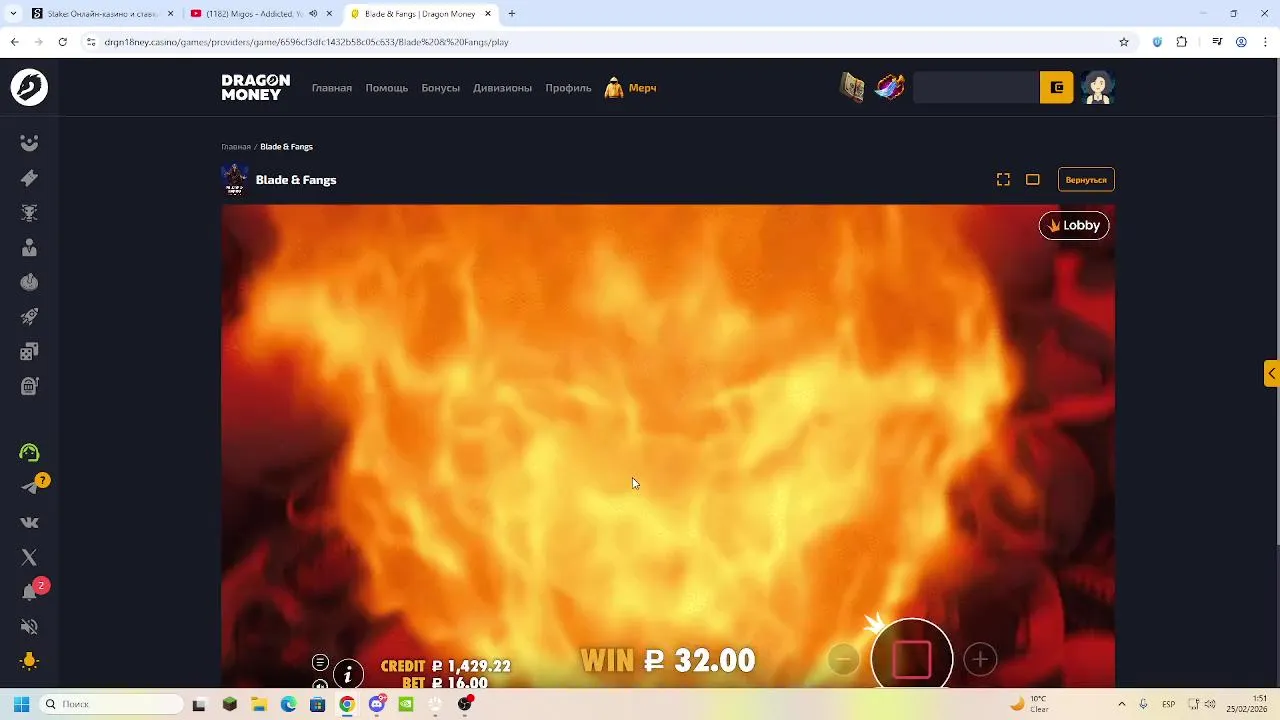
Task: Click the bomb game sidebar icon
Action: [29, 282]
